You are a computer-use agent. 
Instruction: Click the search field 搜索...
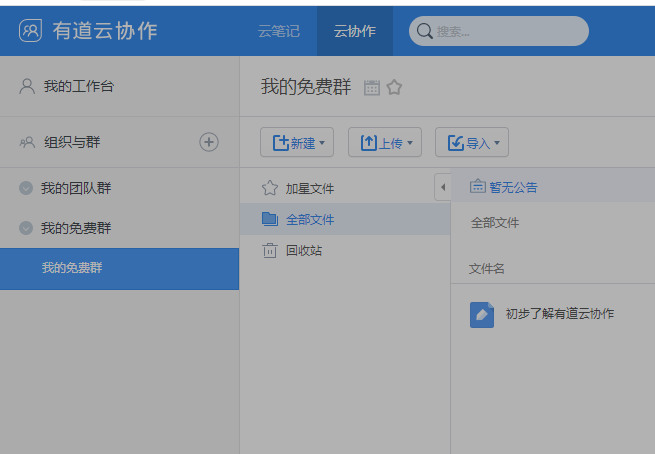pos(499,31)
